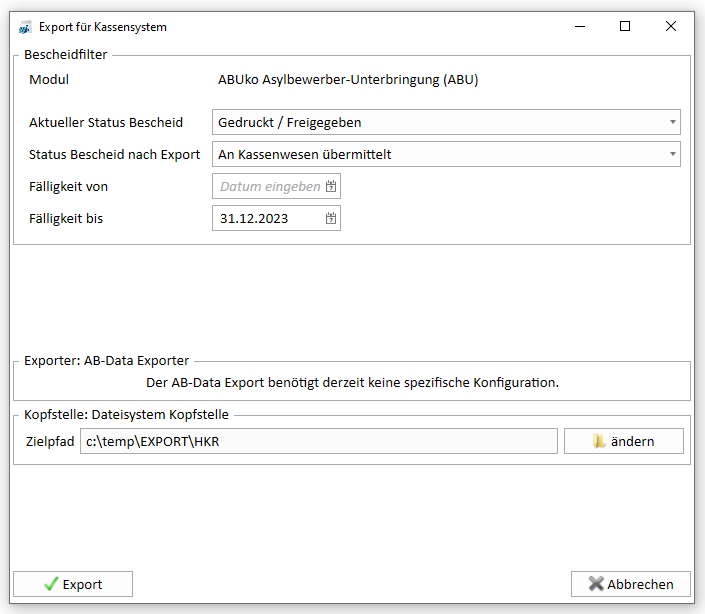Click the green checkmark on Export button
This screenshot has height=614, width=705.
[x=51, y=584]
